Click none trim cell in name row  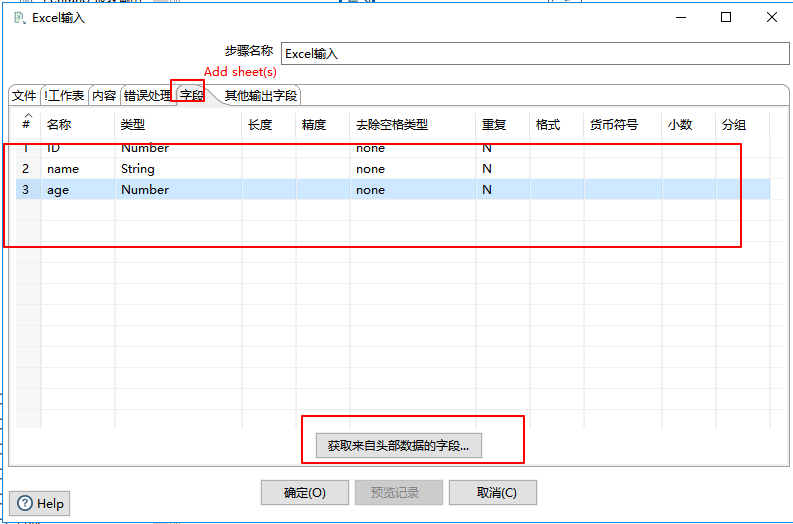point(413,168)
